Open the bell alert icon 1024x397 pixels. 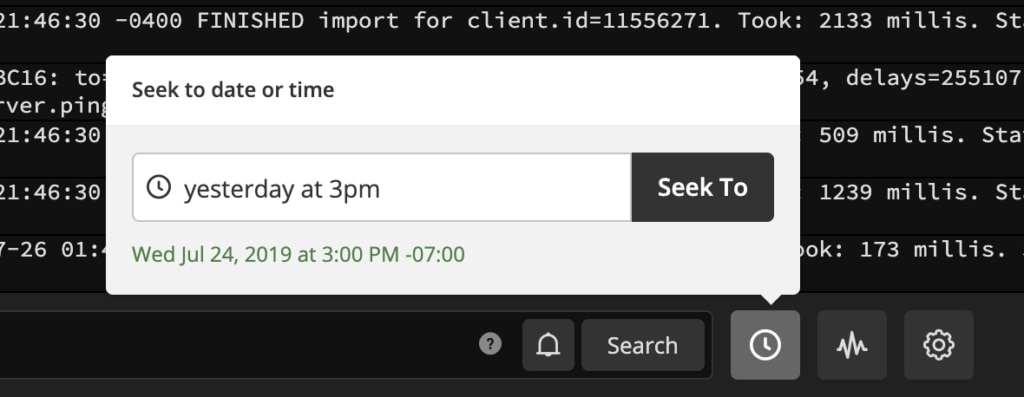pyautogui.click(x=548, y=345)
